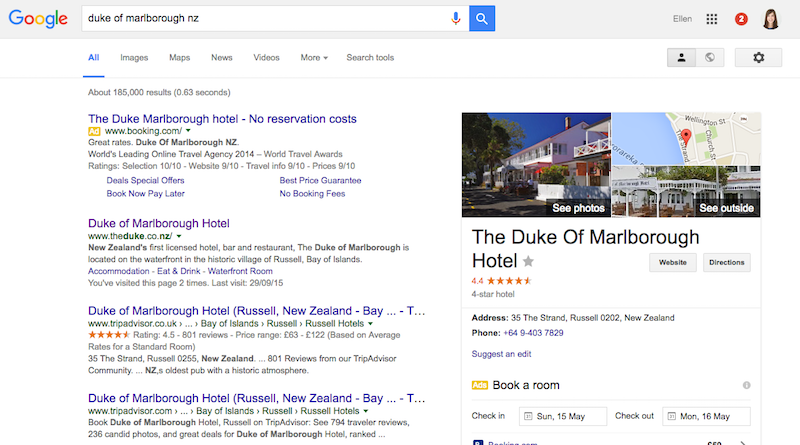Open Duke of Marlborough Hotel official result
The height and width of the screenshot is (445, 800).
pos(159,224)
